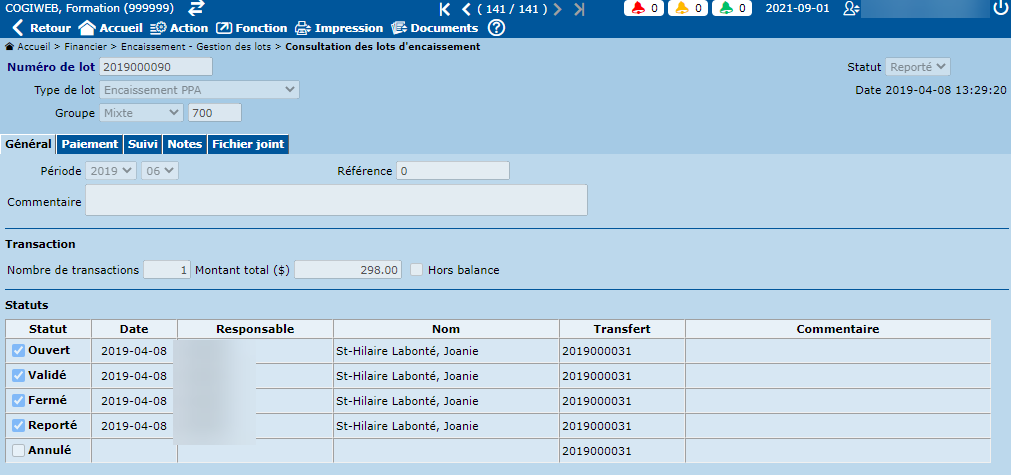Click the Impression printer icon

pyautogui.click(x=302, y=28)
